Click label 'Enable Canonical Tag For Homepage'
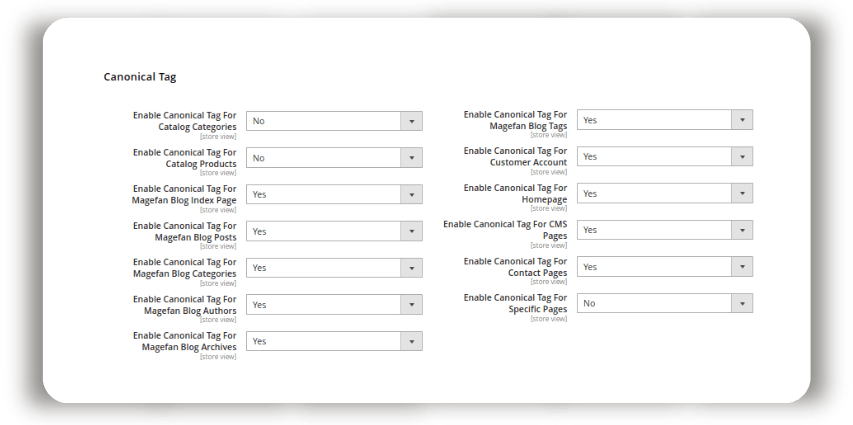 (x=515, y=193)
